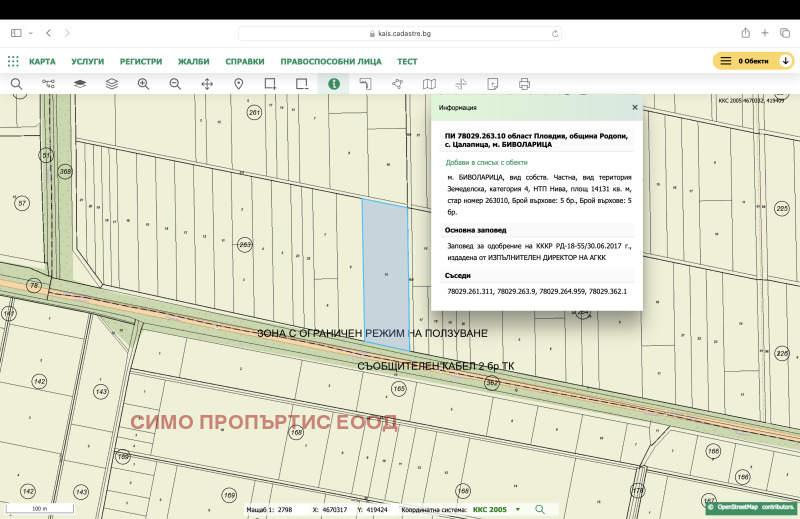
Task: Open the КАРТА menu
Action: (x=42, y=61)
